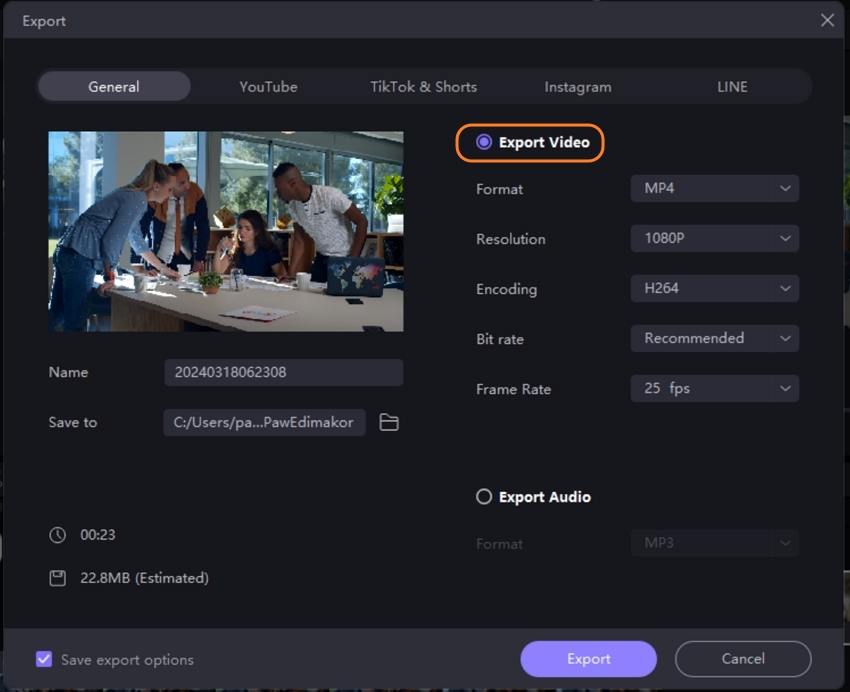Toggle the Save export options checkbox
850x692 pixels.
click(x=43, y=659)
